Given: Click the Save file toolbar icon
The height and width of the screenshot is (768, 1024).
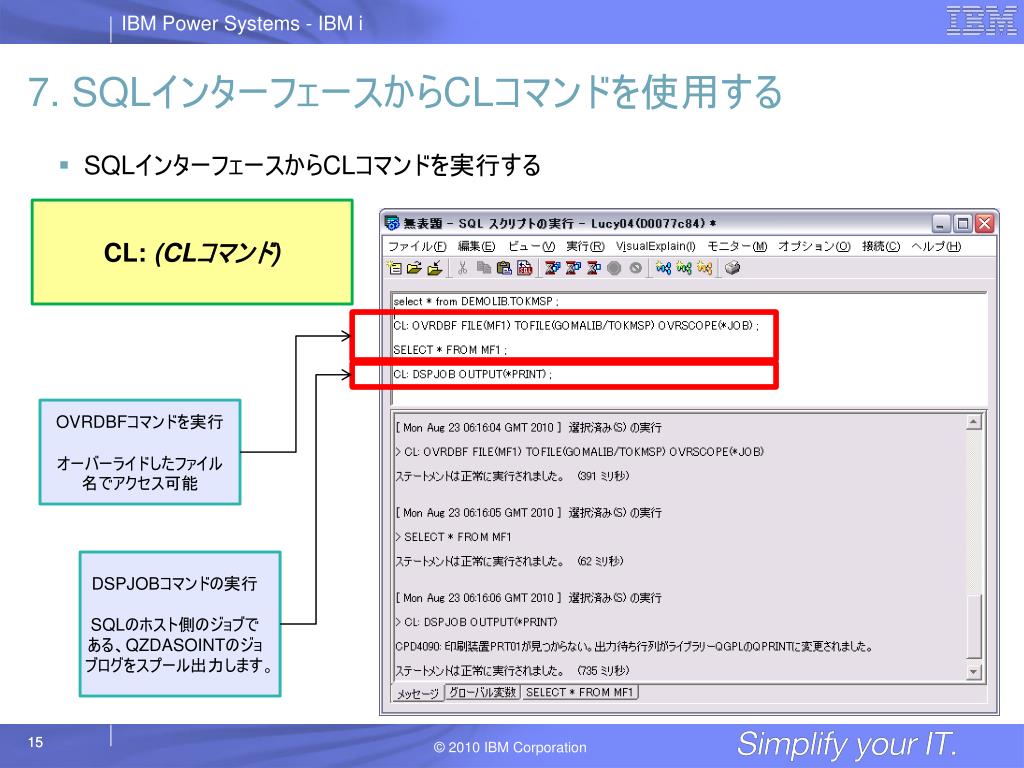Looking at the screenshot, I should click(434, 268).
